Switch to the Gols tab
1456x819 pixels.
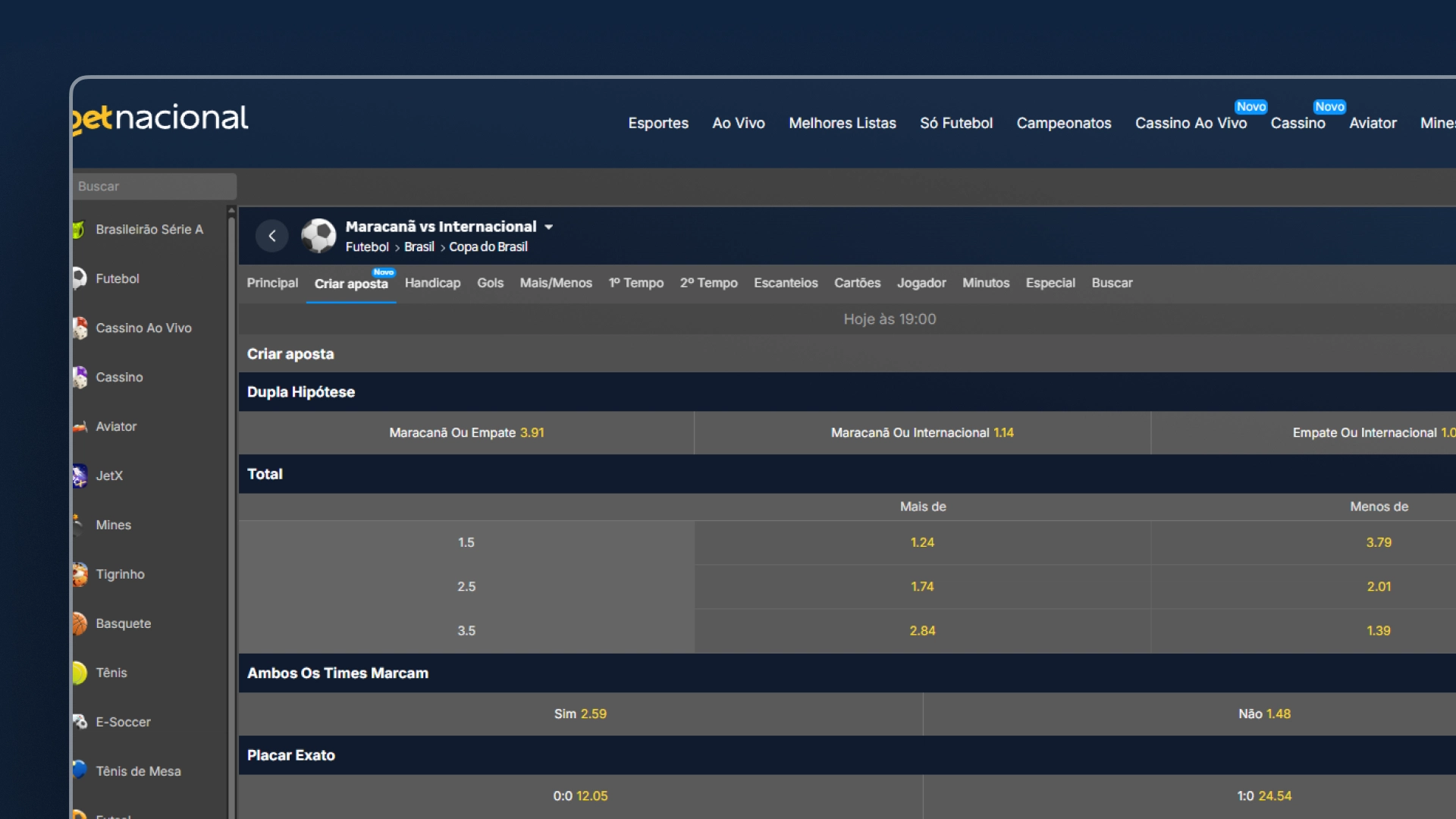click(x=490, y=283)
